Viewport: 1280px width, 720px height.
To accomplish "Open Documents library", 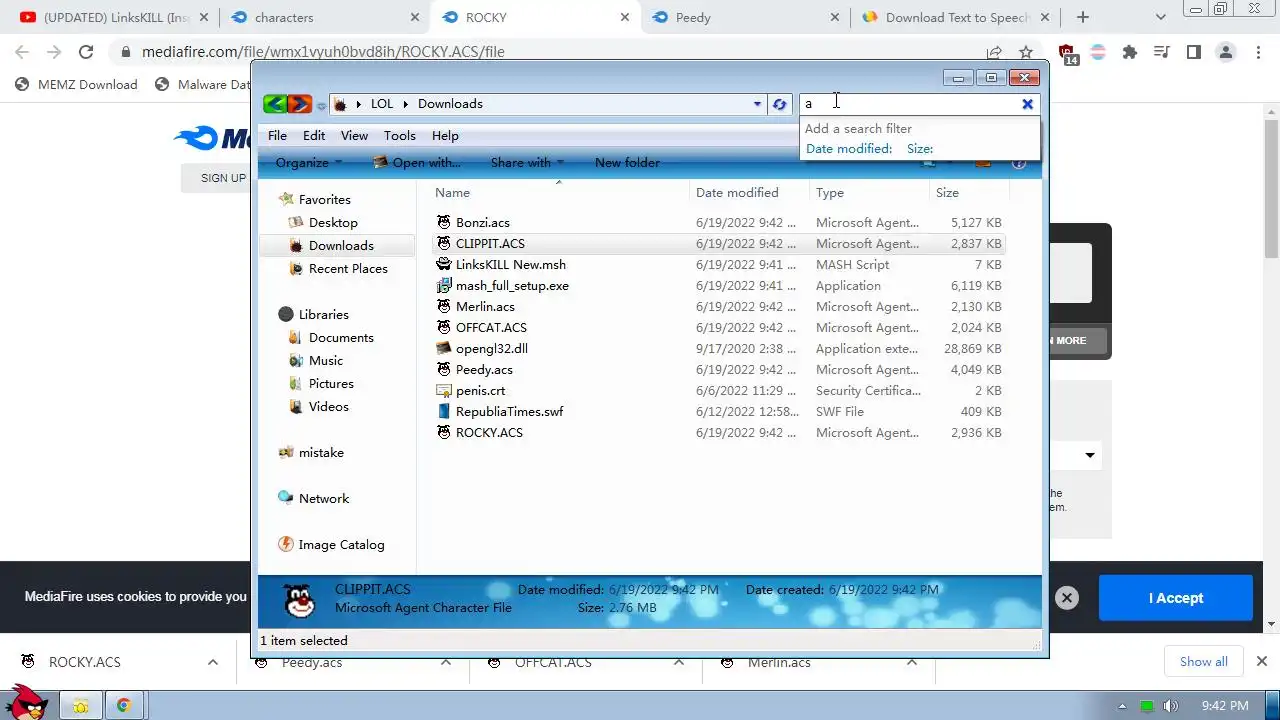I will click(x=331, y=337).
